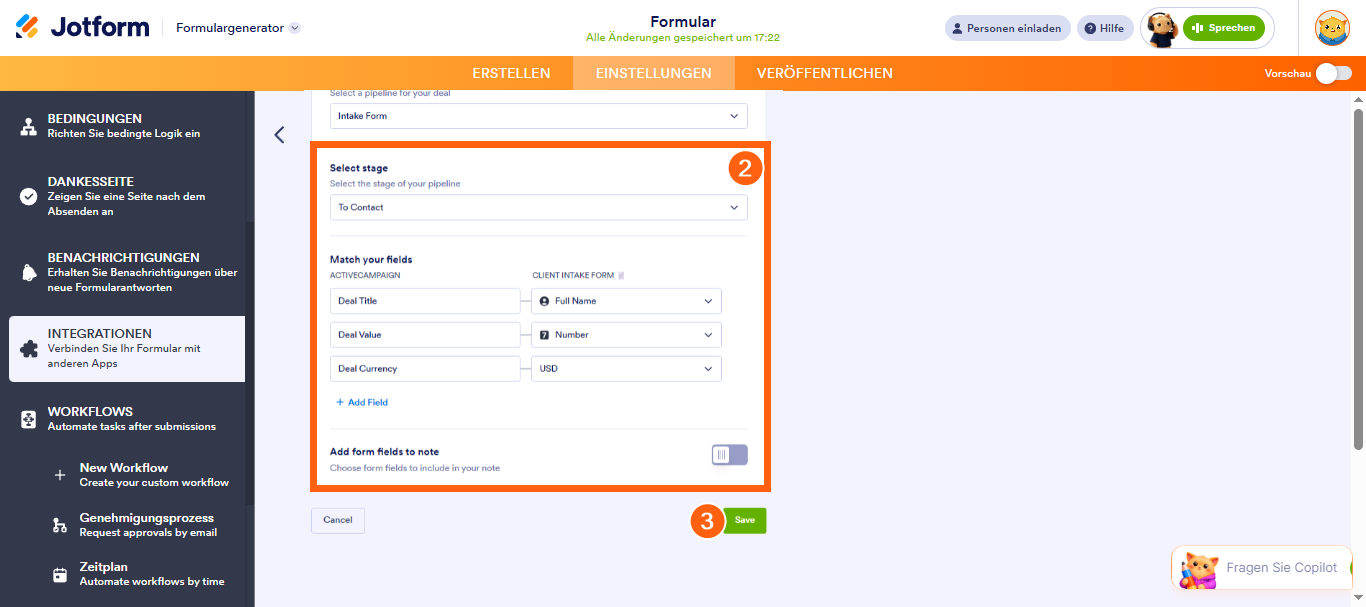Screen dimensions: 1366x607
Task: Open the Hilfe help button
Action: pos(1105,28)
